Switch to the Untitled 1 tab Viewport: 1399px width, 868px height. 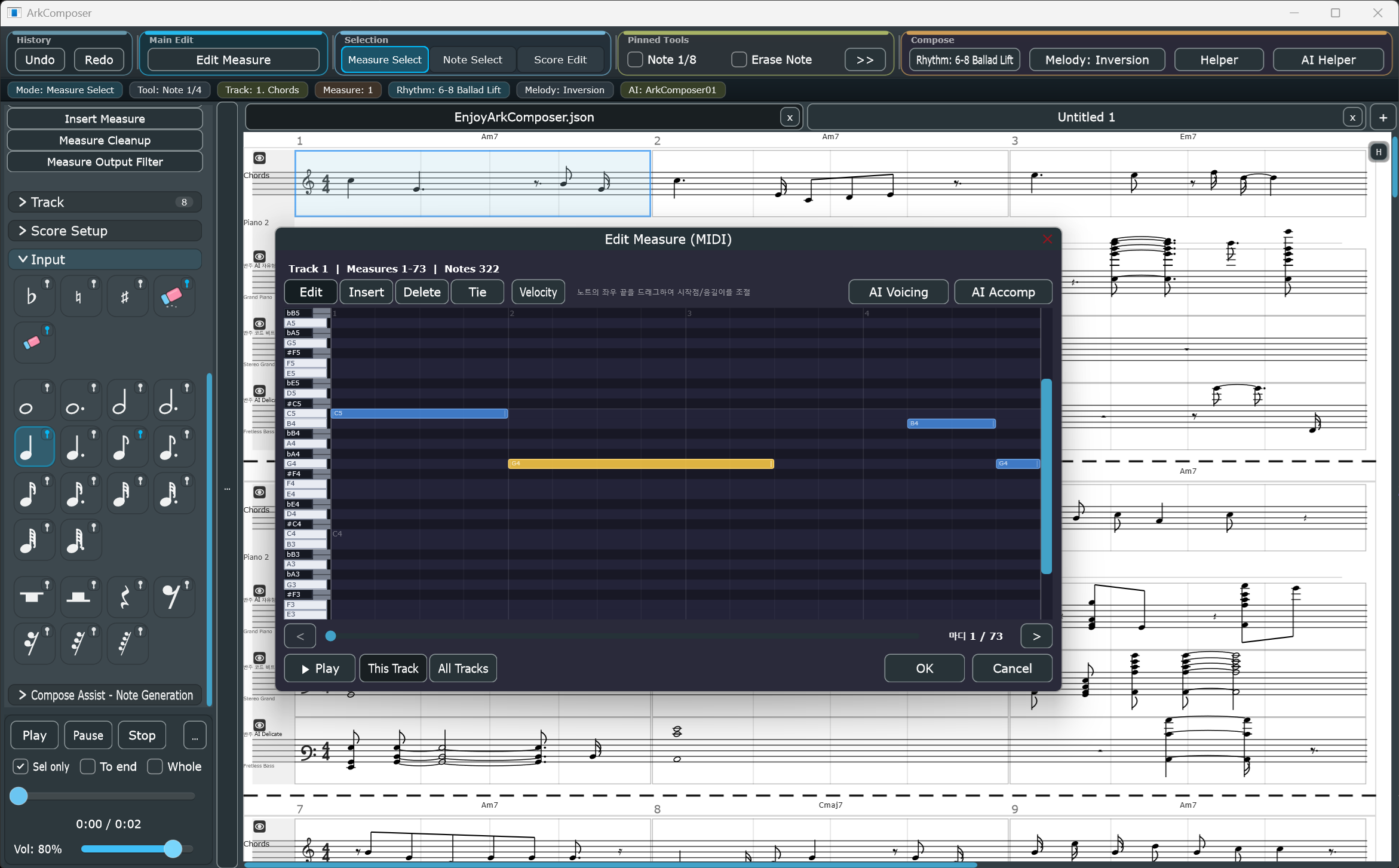1085,117
